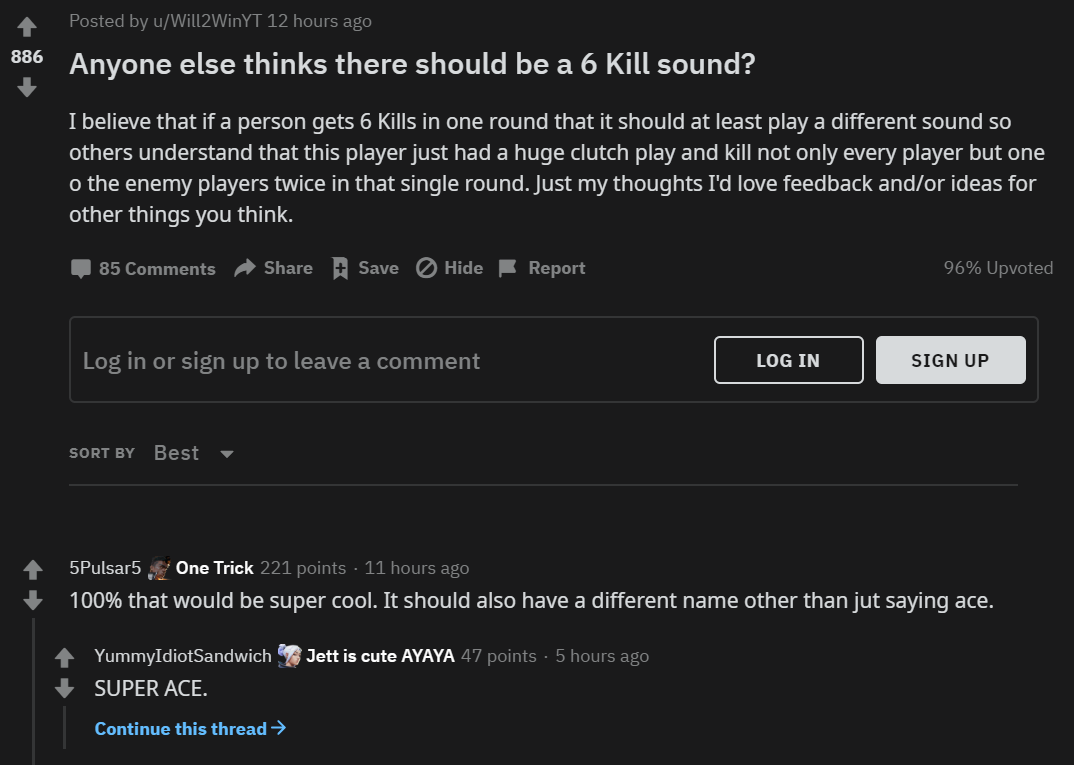Click the chevron next to SORT BY Best
This screenshot has width=1074, height=765.
(226, 454)
